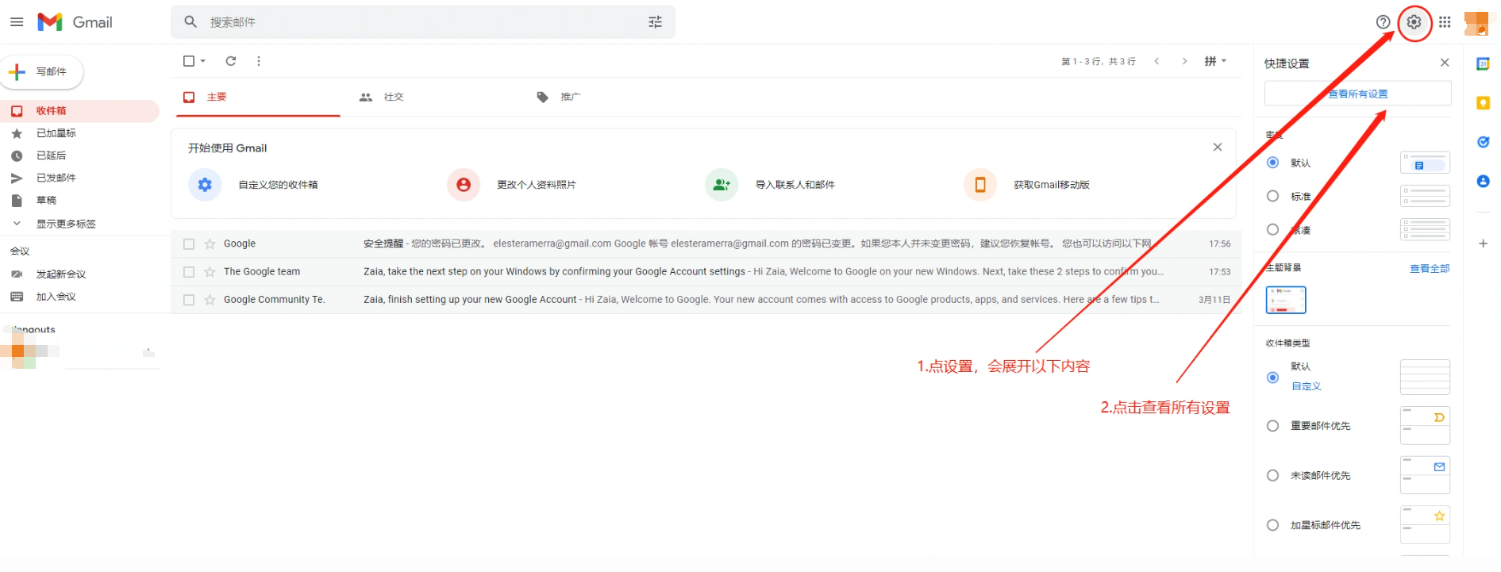This screenshot has width=1501, height=572.
Task: Expand 显示更多标签 in the sidebar
Action: pos(65,224)
